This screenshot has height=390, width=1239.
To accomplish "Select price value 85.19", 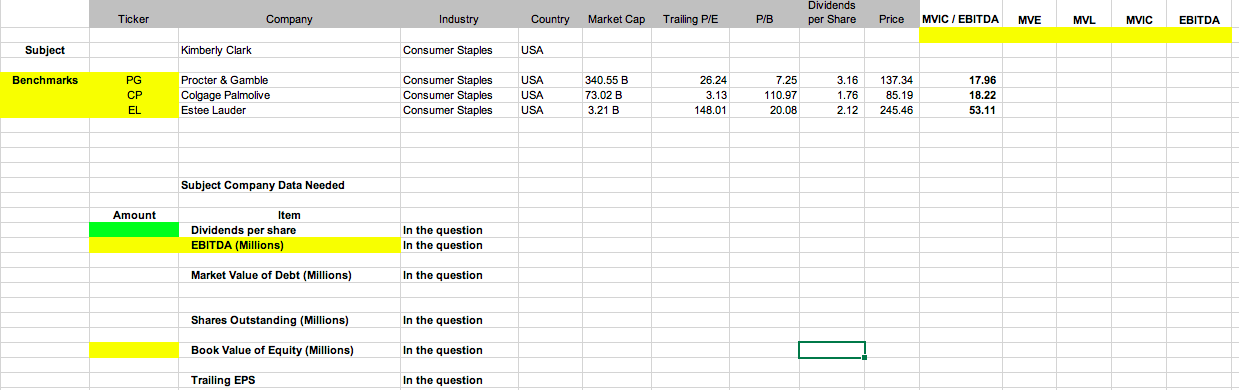I will point(891,95).
